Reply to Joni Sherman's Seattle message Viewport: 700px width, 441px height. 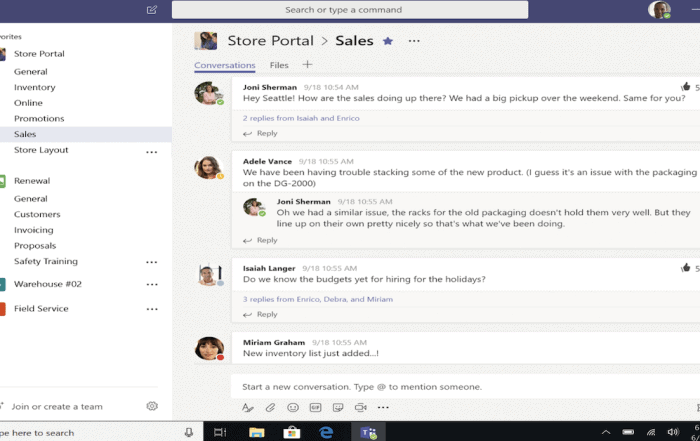click(260, 133)
